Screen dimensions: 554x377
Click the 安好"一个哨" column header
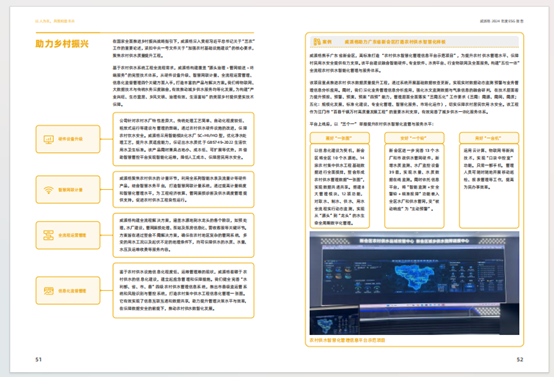(x=414, y=138)
